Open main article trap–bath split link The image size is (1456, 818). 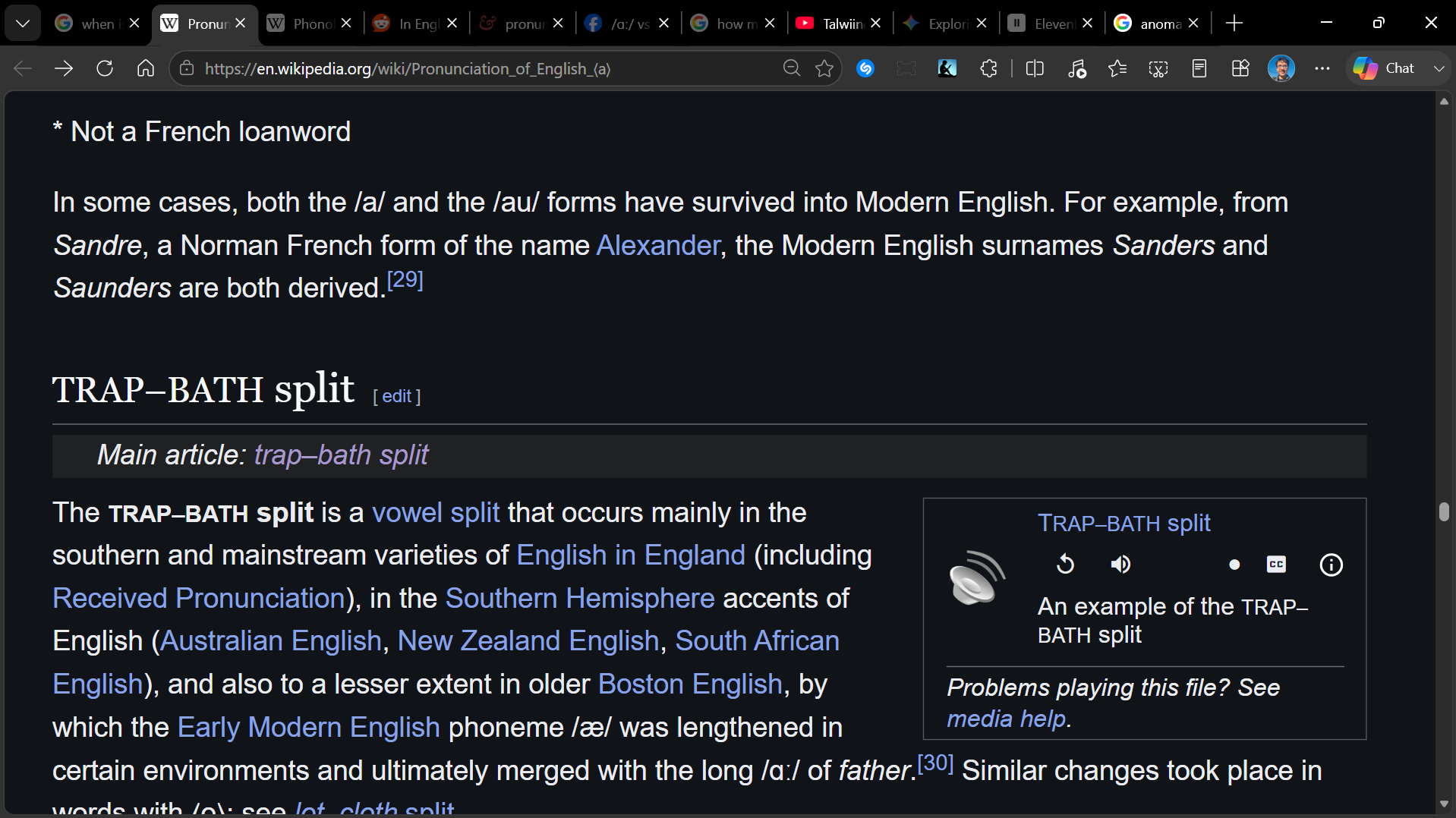click(x=341, y=455)
